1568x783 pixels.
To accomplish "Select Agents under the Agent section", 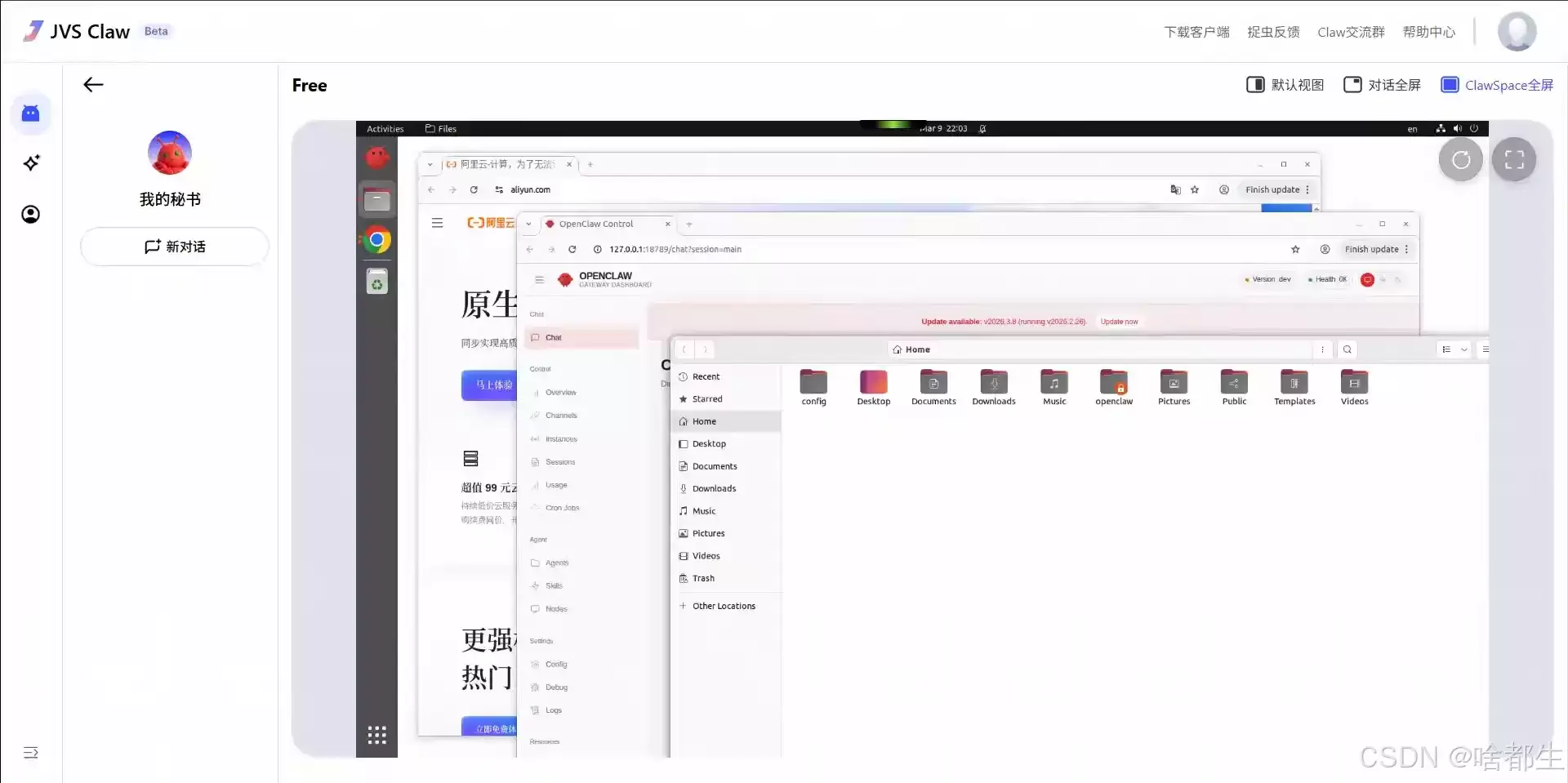I will [556, 563].
